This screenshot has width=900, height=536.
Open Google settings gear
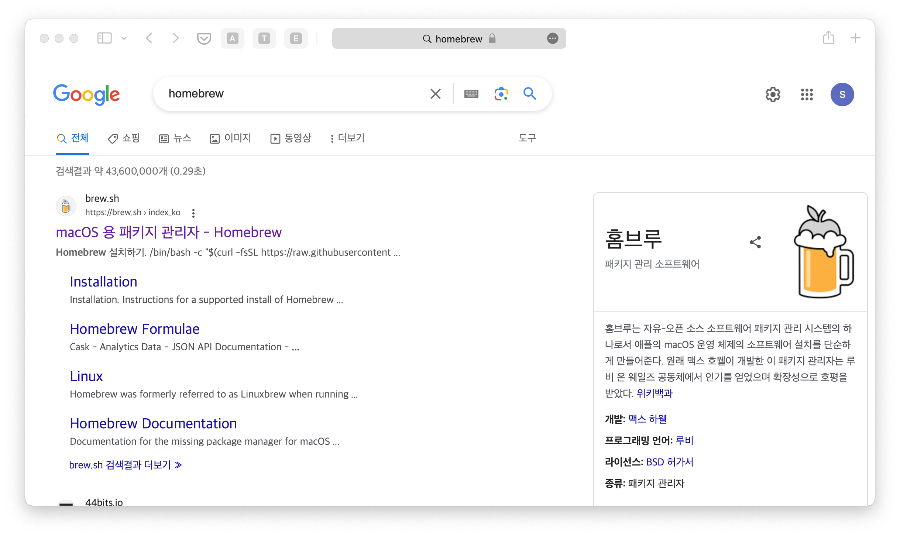tap(773, 94)
